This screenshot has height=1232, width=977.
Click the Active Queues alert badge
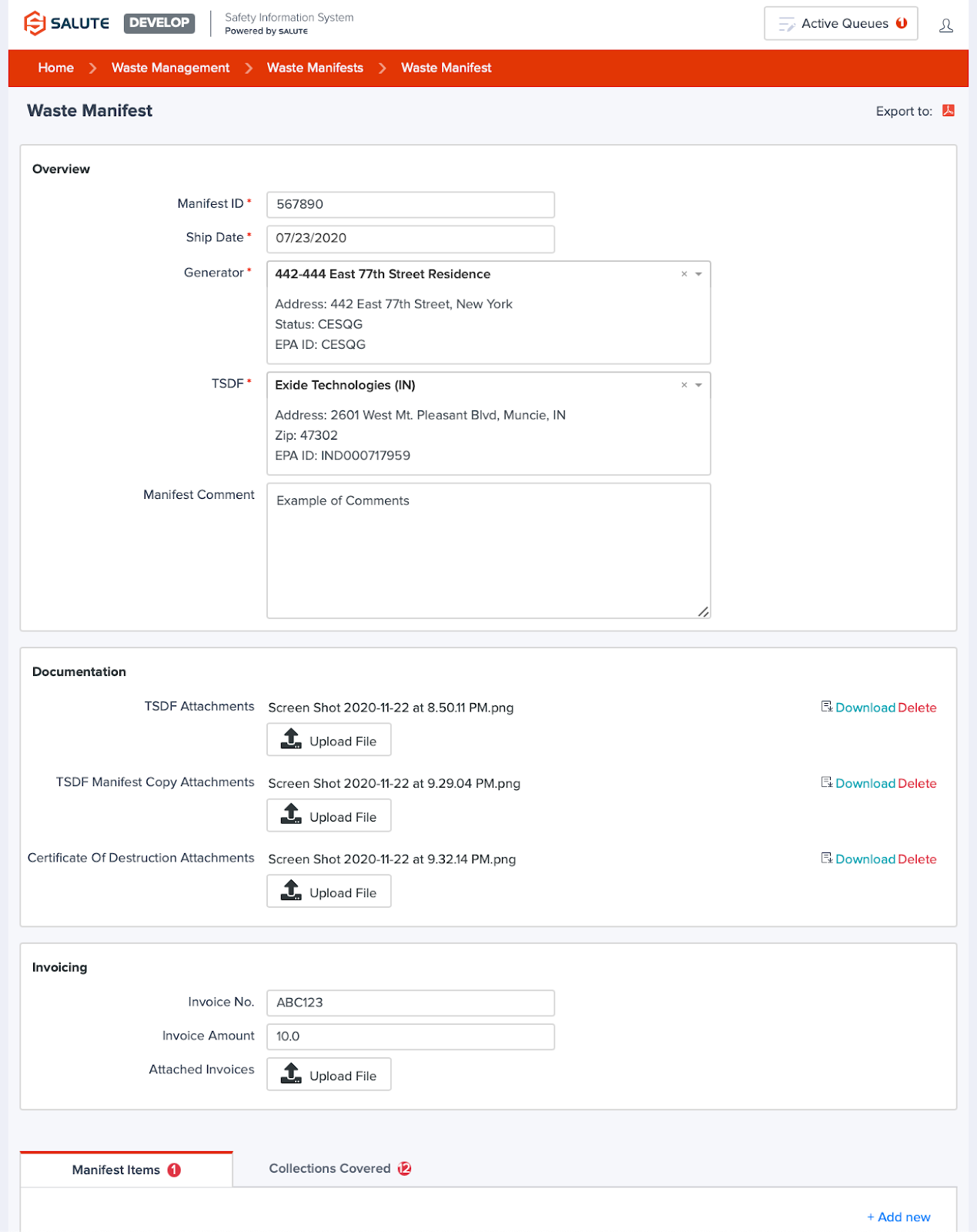(902, 23)
